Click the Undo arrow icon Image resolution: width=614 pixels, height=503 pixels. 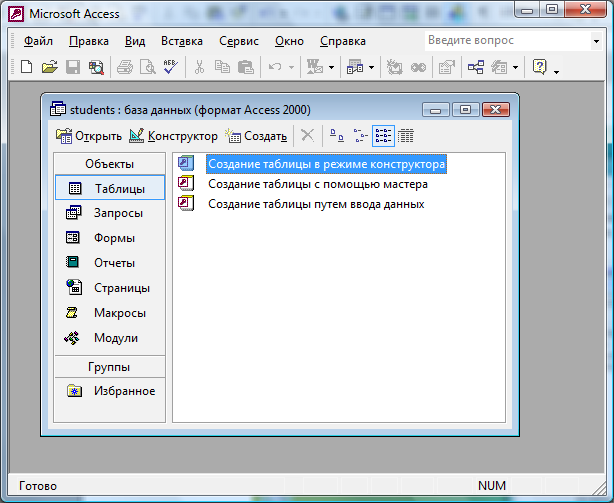pos(275,67)
